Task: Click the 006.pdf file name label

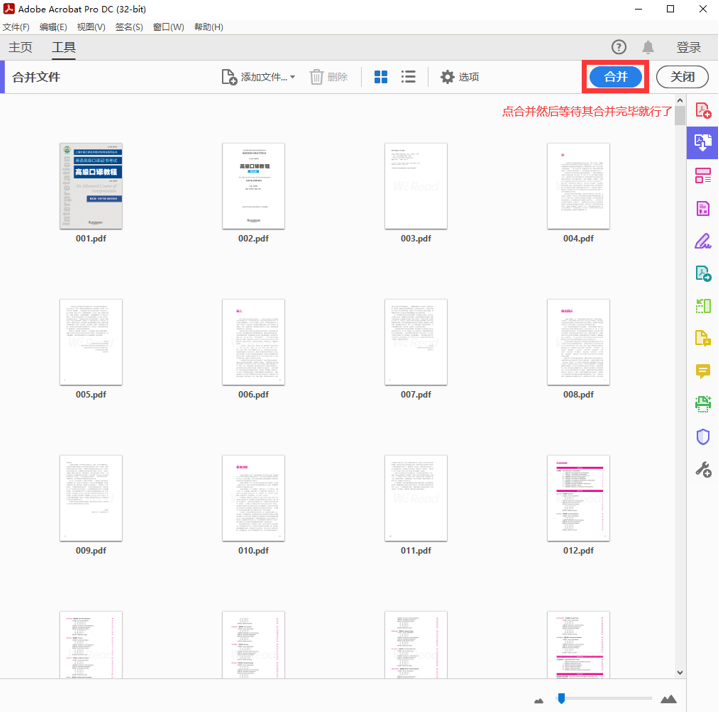Action: tap(253, 394)
